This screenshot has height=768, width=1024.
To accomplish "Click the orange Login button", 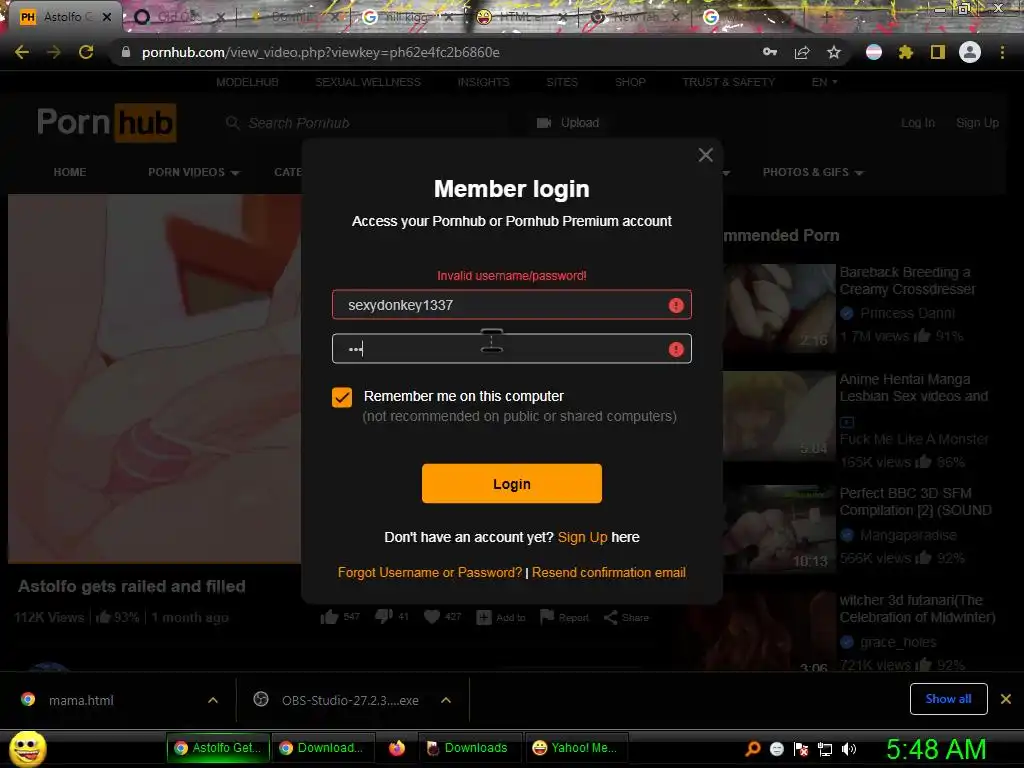I will pos(511,484).
